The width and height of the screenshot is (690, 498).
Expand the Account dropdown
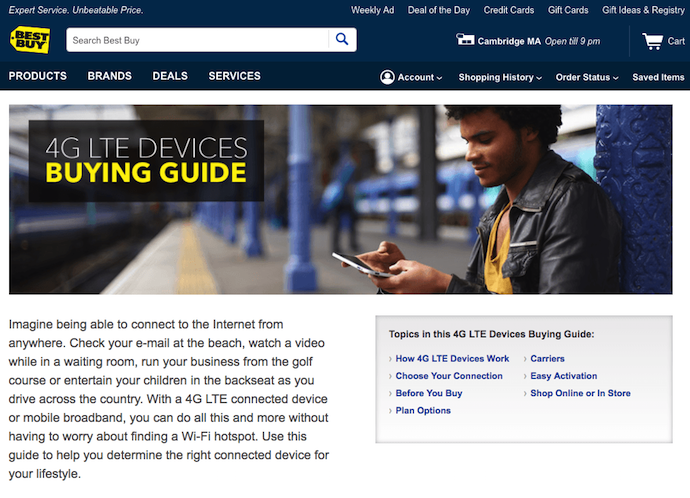[420, 77]
